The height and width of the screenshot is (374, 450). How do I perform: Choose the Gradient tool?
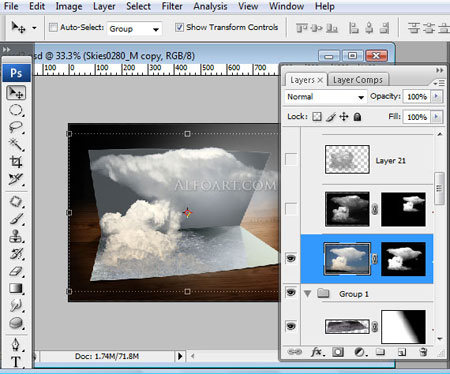16,289
